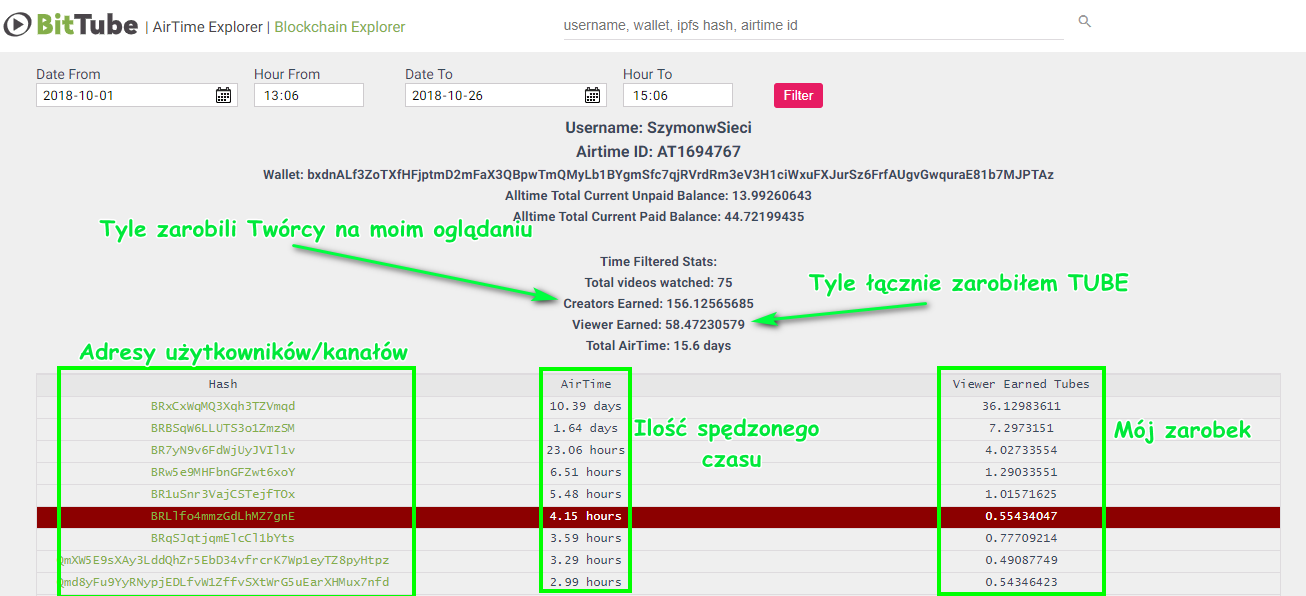Viewport: 1306px width, 596px height.
Task: Open hash BR7yN9v6FdWjUyJVIl1v
Action: [x=223, y=450]
